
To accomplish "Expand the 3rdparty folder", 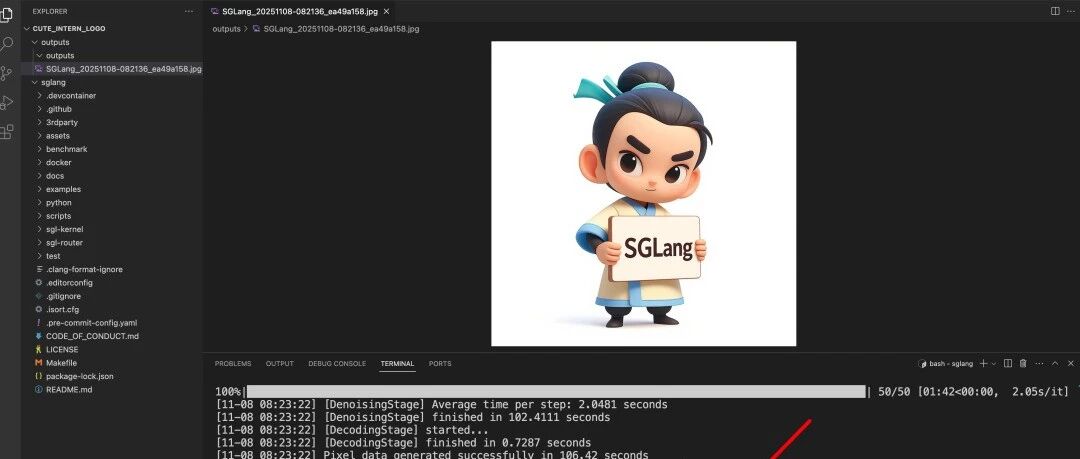I will point(61,122).
